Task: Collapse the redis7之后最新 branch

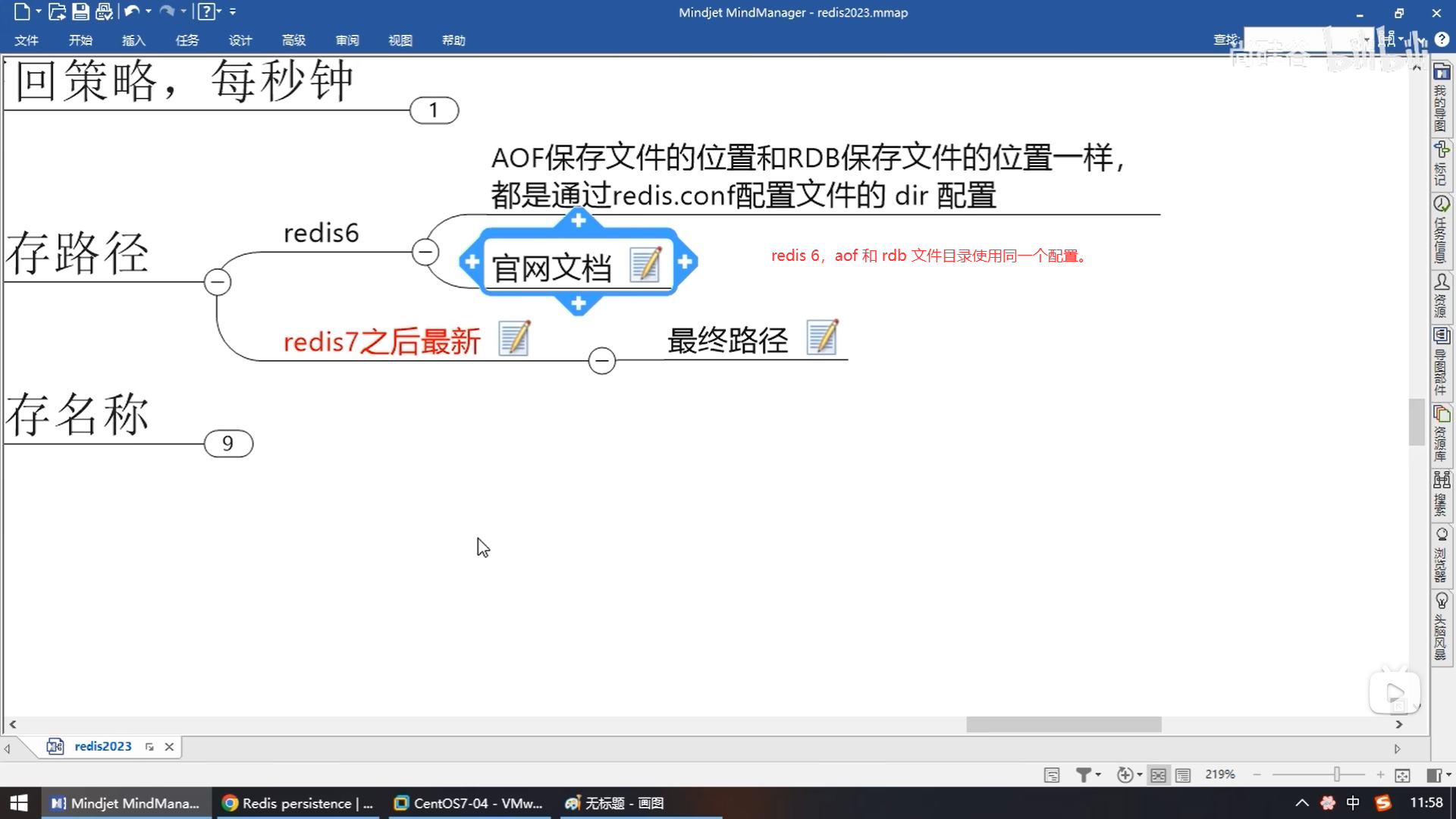Action: (x=601, y=360)
